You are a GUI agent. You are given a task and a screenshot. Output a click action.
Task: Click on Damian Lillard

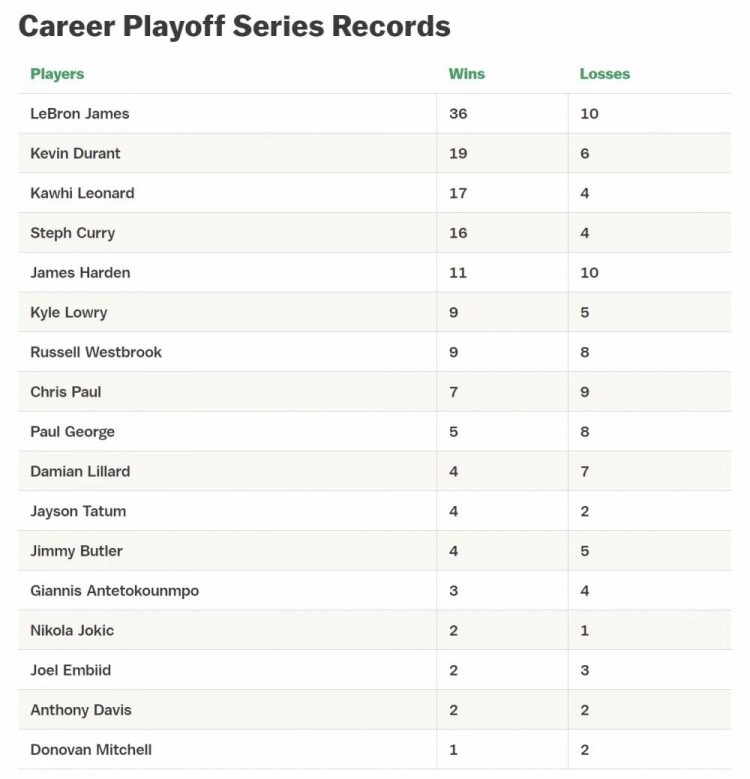click(x=80, y=471)
